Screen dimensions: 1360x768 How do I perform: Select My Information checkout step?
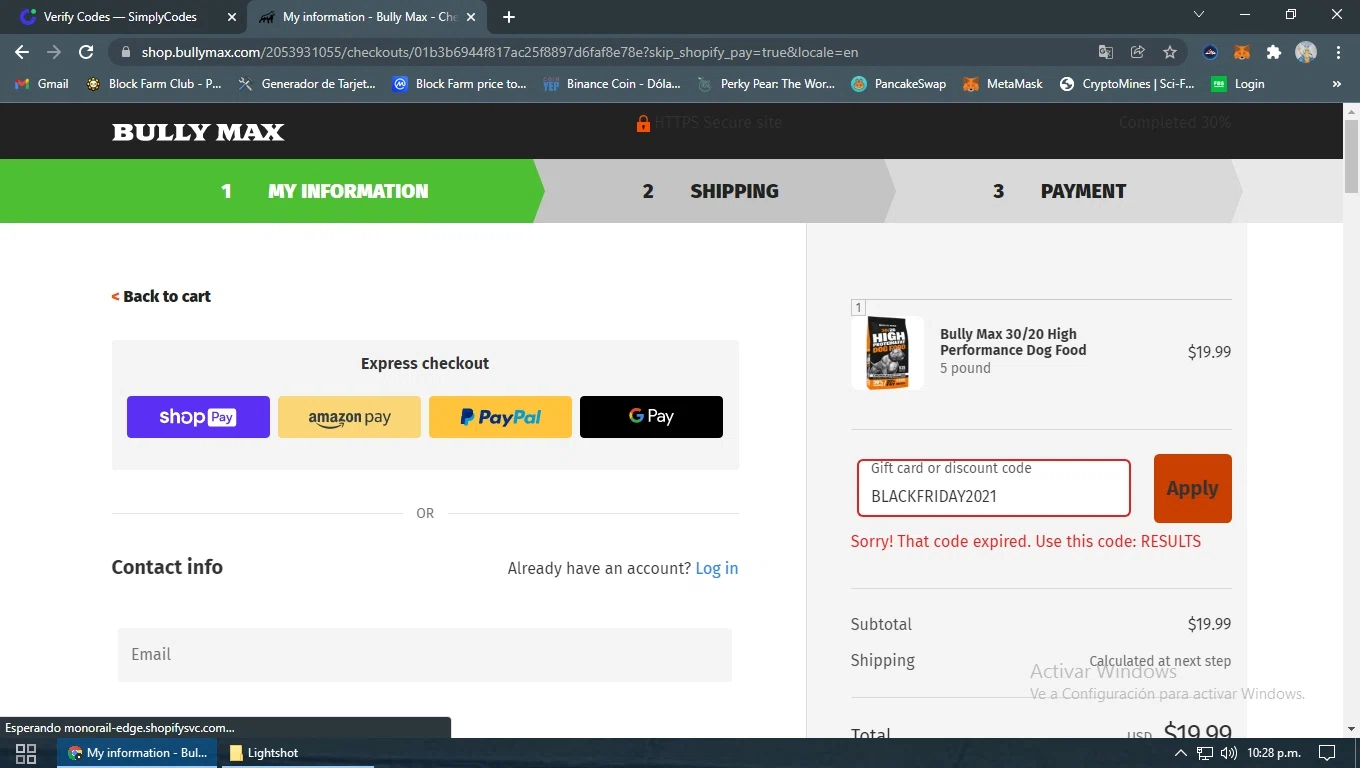pyautogui.click(x=325, y=191)
